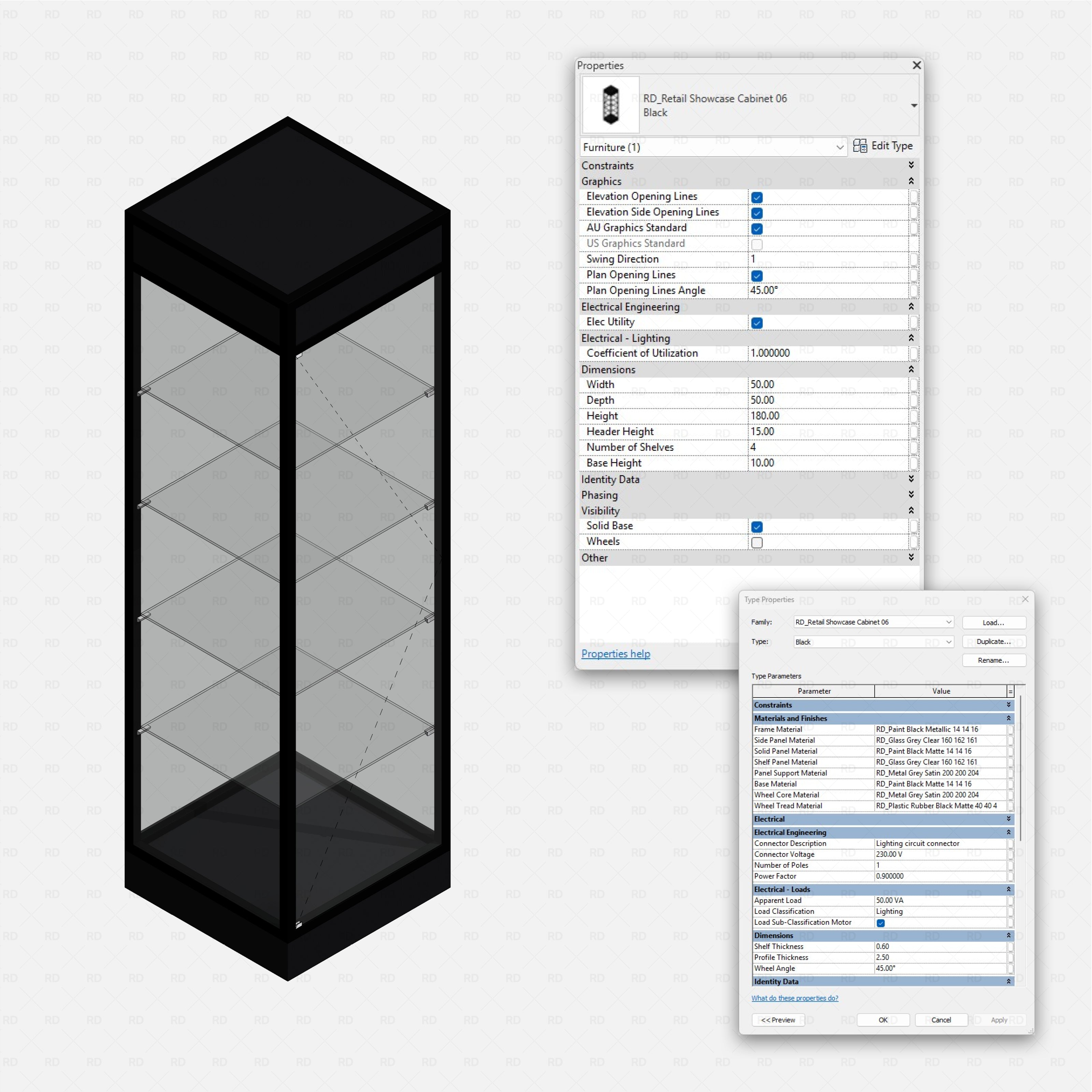Screen dimensions: 1092x1092
Task: Collapse the Visibility section
Action: [x=910, y=511]
